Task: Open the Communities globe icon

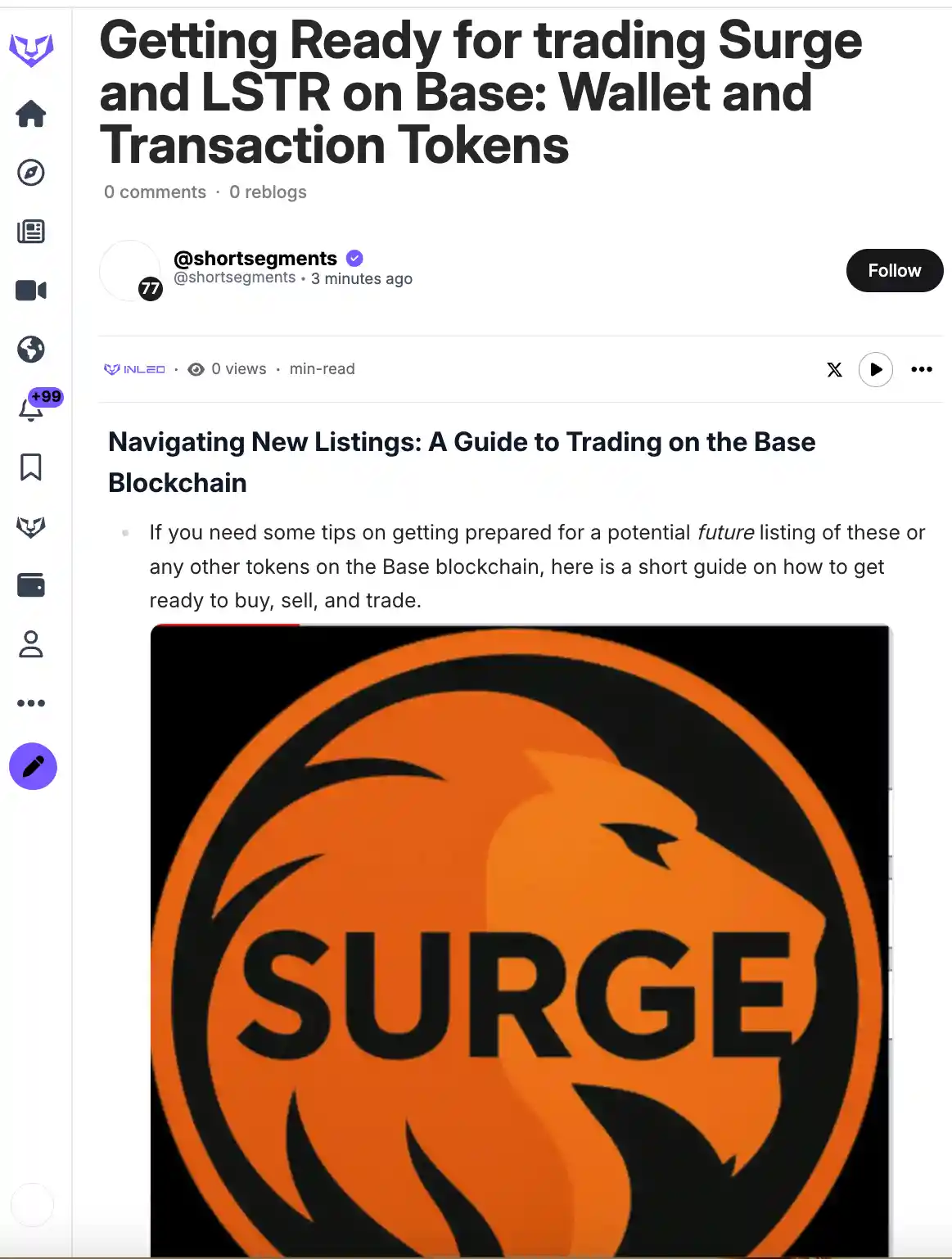Action: 31,350
